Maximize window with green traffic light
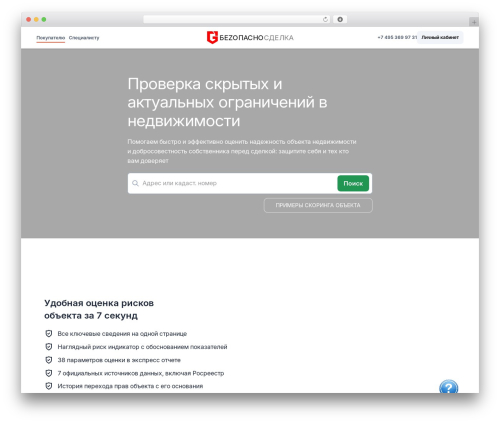 click(44, 20)
